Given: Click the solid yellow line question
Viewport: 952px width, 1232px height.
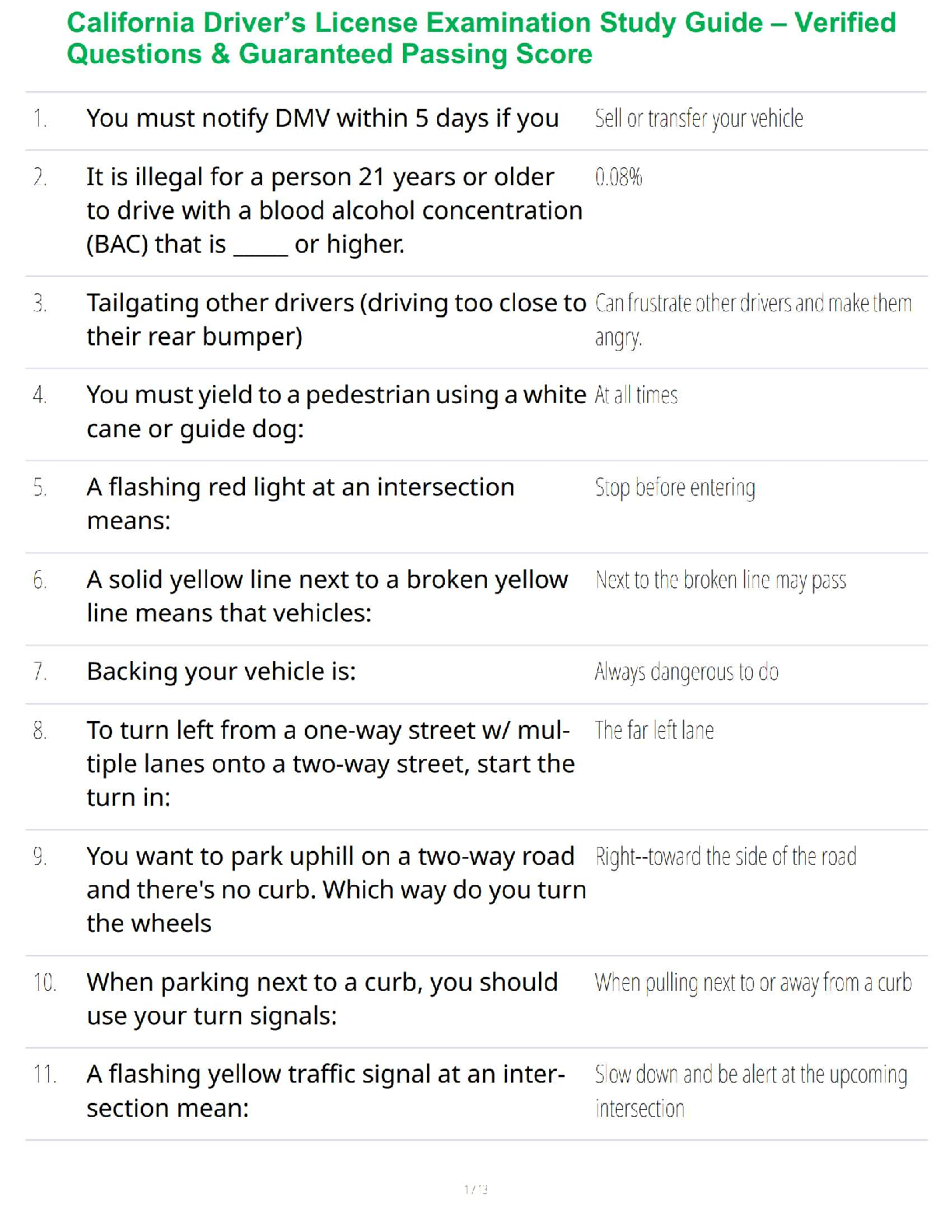Looking at the screenshot, I should click(x=327, y=596).
